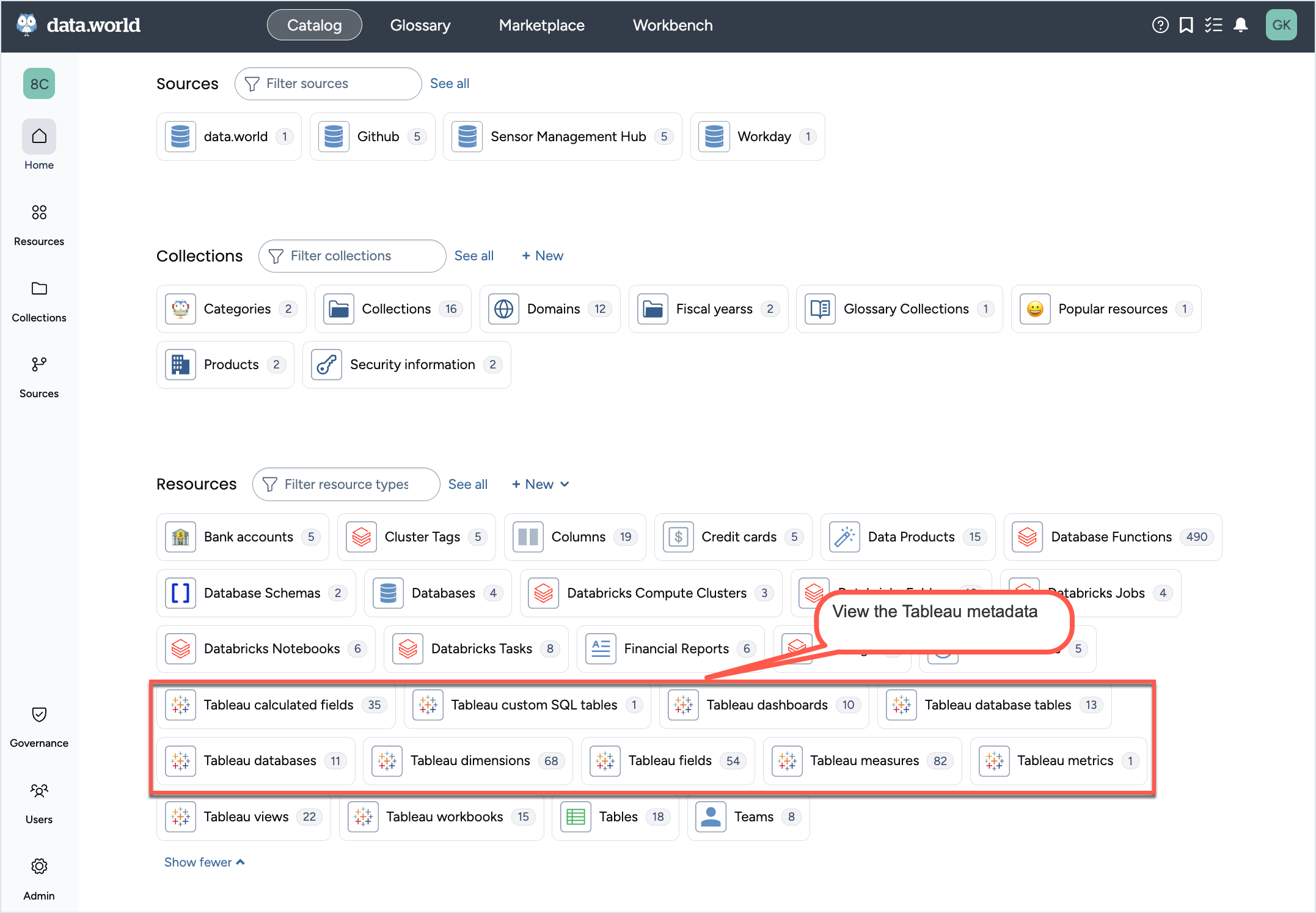This screenshot has width=1316, height=913.
Task: Open Resources from the left sidebar
Action: pos(38,221)
